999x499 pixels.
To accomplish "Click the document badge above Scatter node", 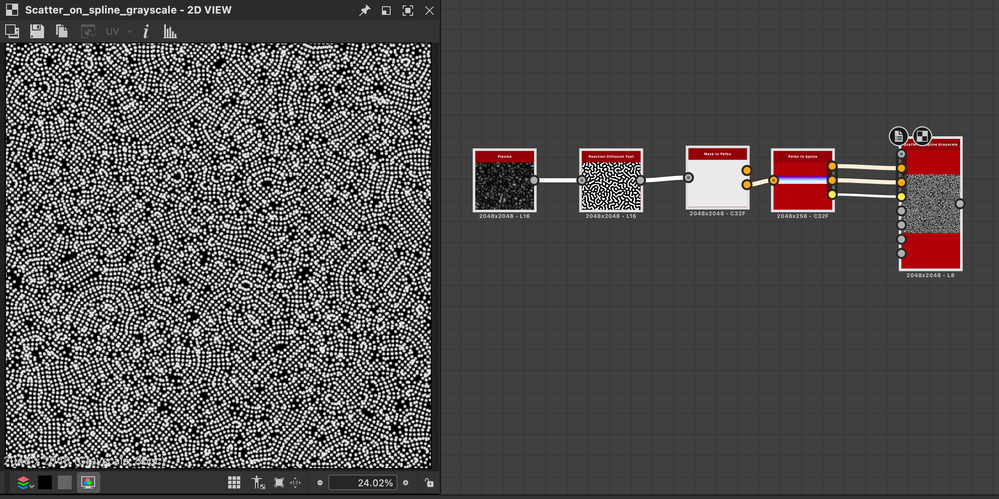I will click(898, 135).
